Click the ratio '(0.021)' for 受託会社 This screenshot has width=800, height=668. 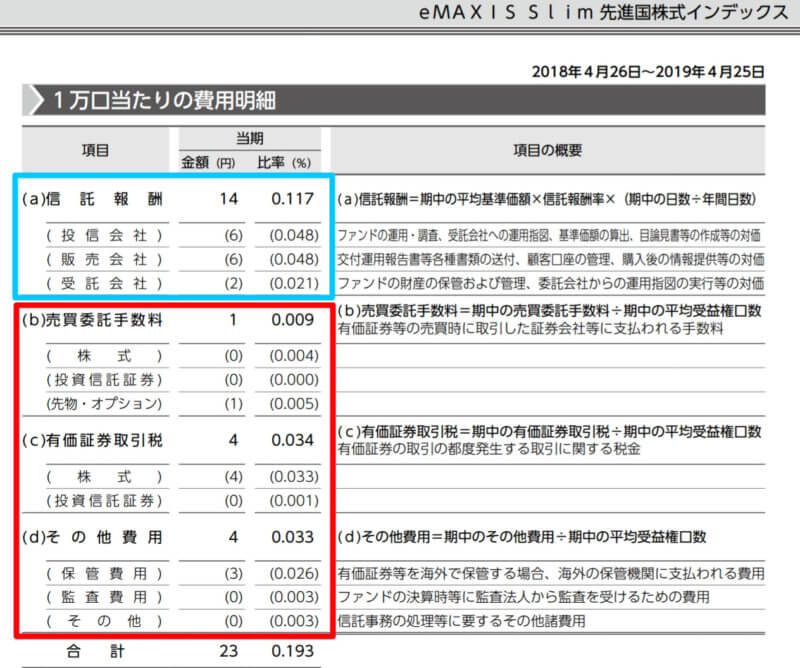tap(294, 283)
